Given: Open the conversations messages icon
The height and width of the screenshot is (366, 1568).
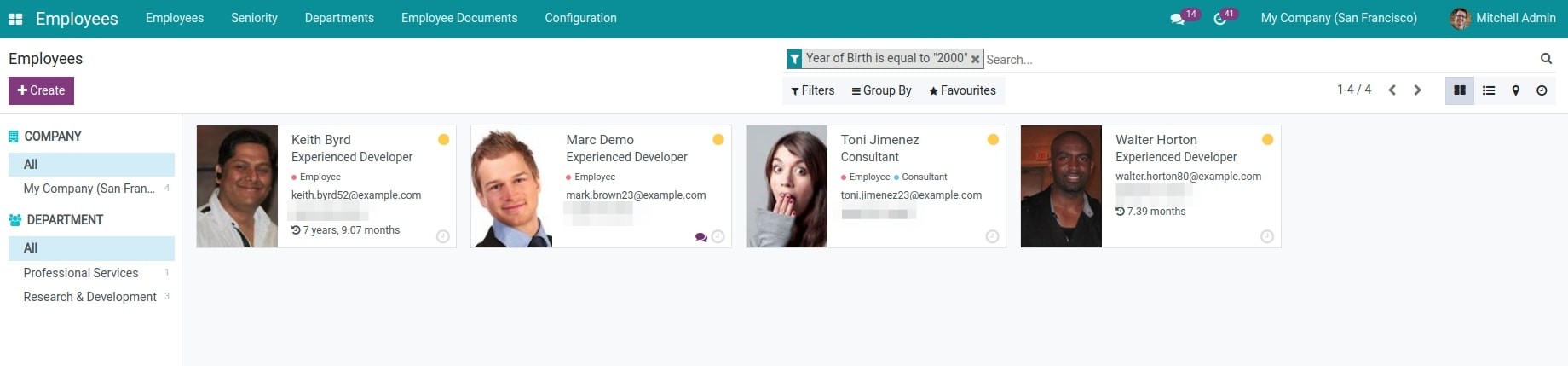Looking at the screenshot, I should coord(1178,19).
